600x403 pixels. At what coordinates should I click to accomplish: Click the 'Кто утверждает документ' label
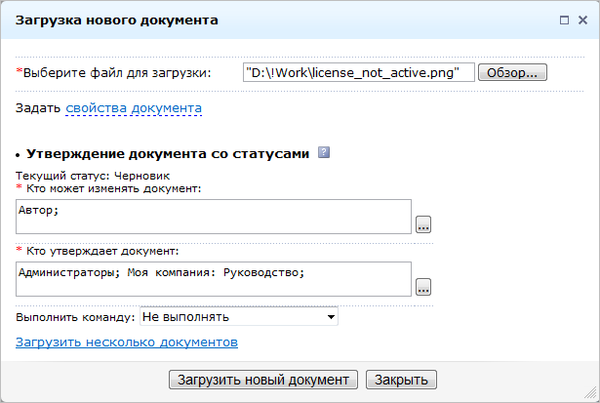coord(101,250)
